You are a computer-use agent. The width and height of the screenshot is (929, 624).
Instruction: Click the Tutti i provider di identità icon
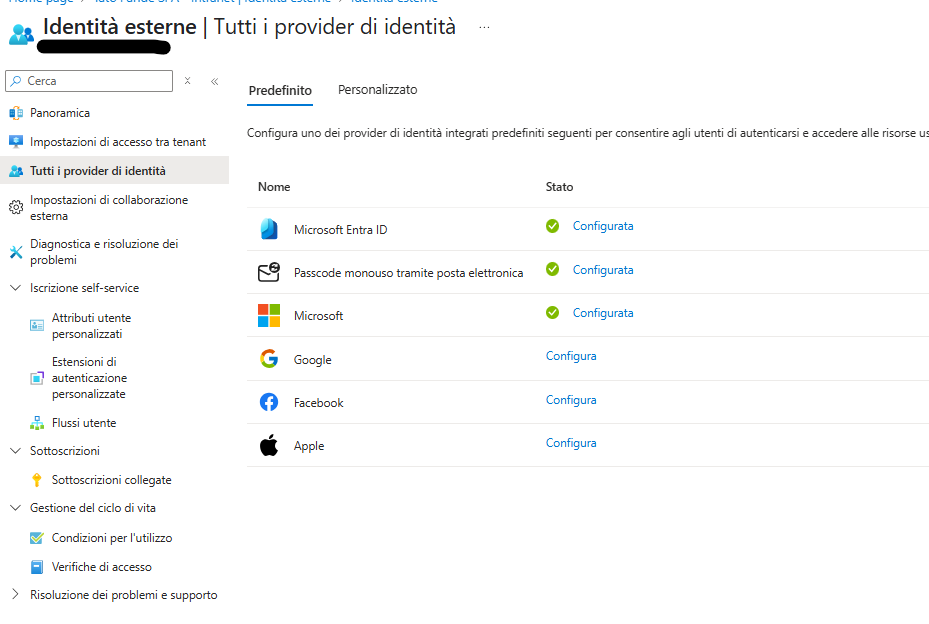[16, 171]
